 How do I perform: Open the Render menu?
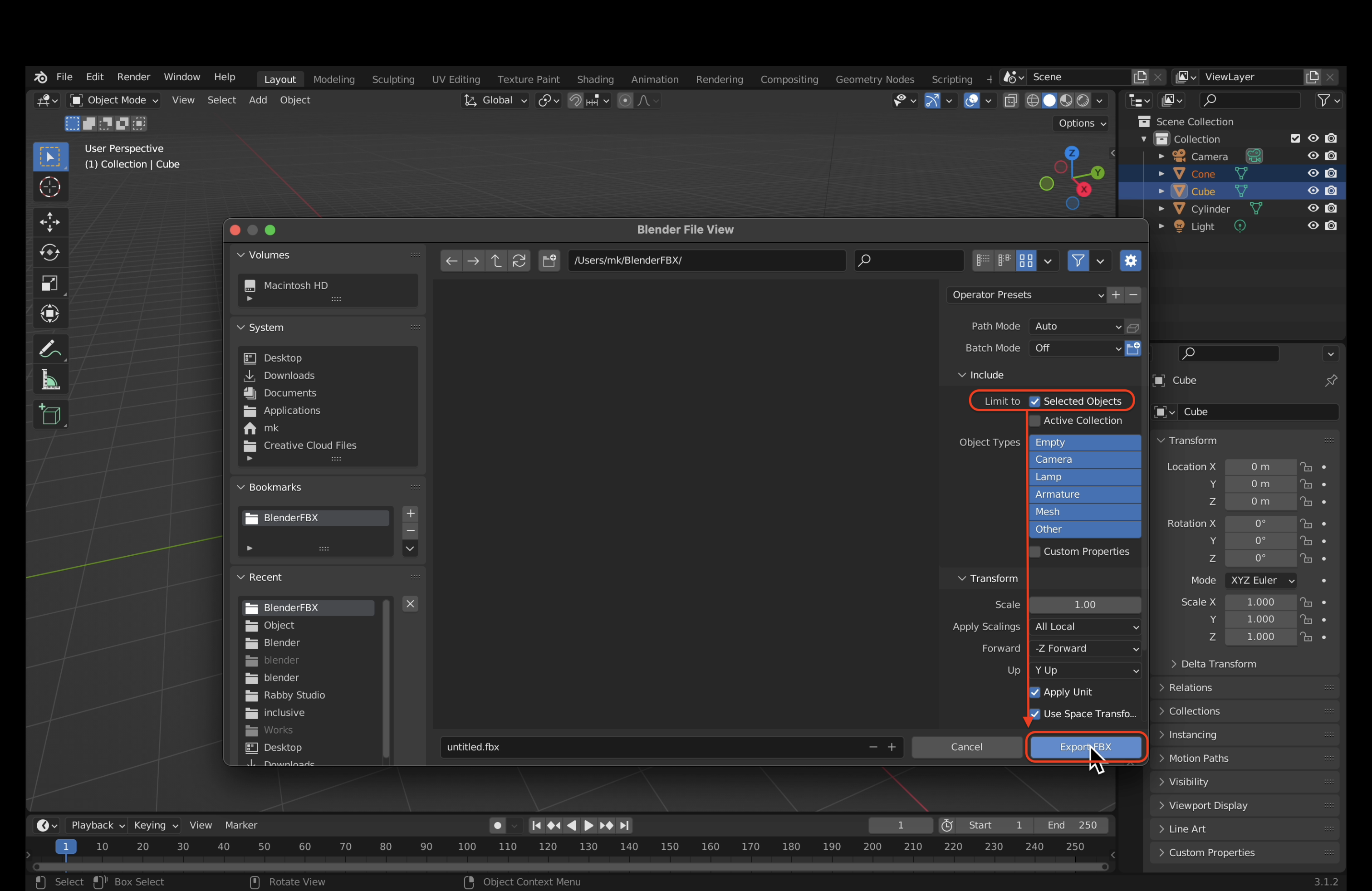[133, 77]
